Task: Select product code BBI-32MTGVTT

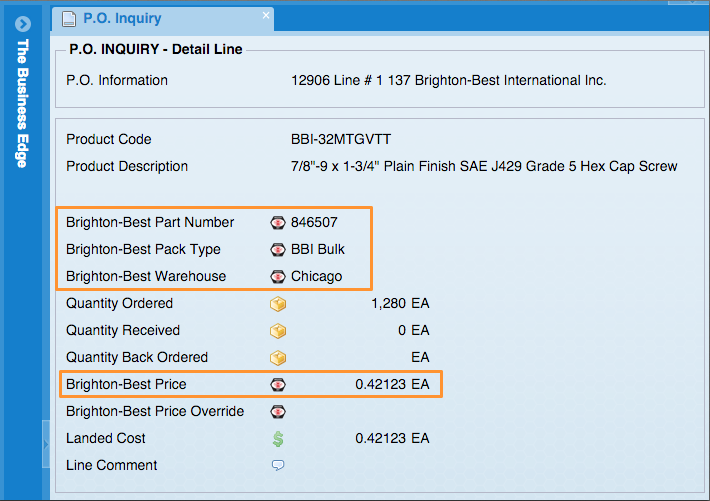Action: [x=341, y=139]
